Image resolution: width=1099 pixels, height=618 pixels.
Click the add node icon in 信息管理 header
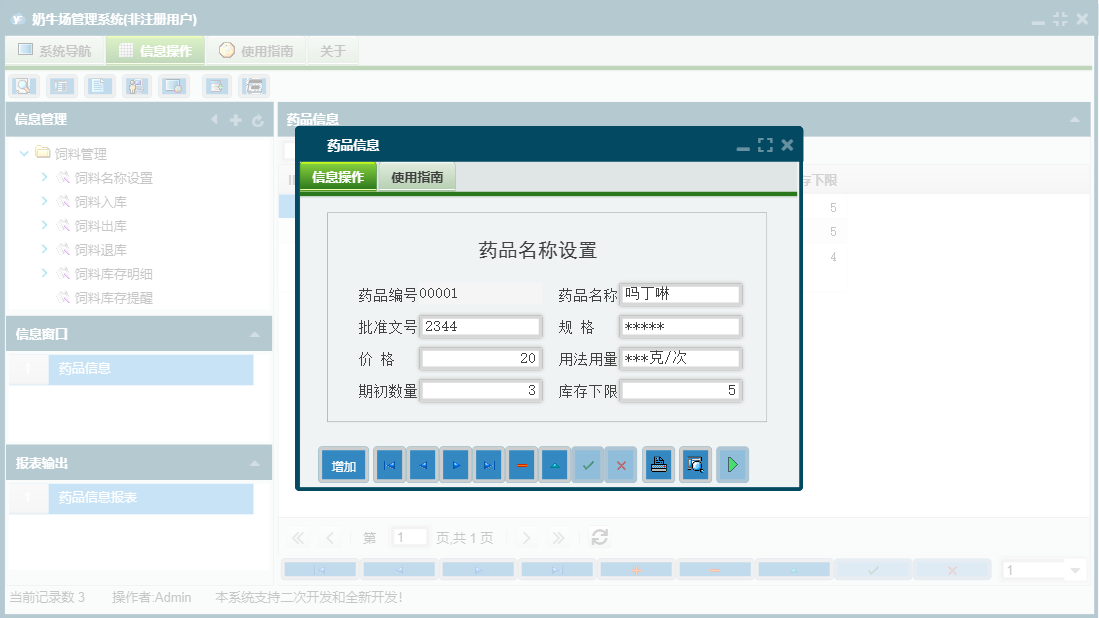click(x=233, y=119)
